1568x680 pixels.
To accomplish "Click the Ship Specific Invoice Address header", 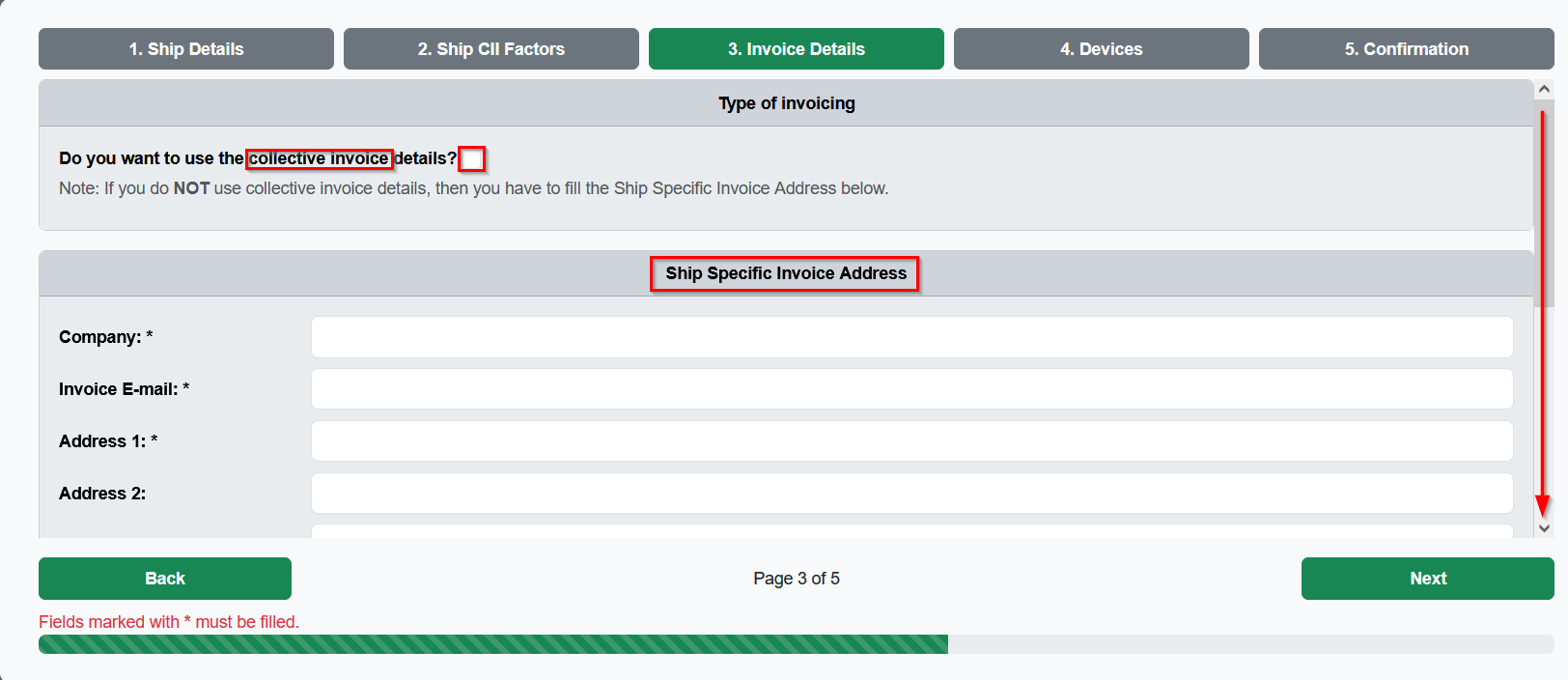I will (786, 273).
